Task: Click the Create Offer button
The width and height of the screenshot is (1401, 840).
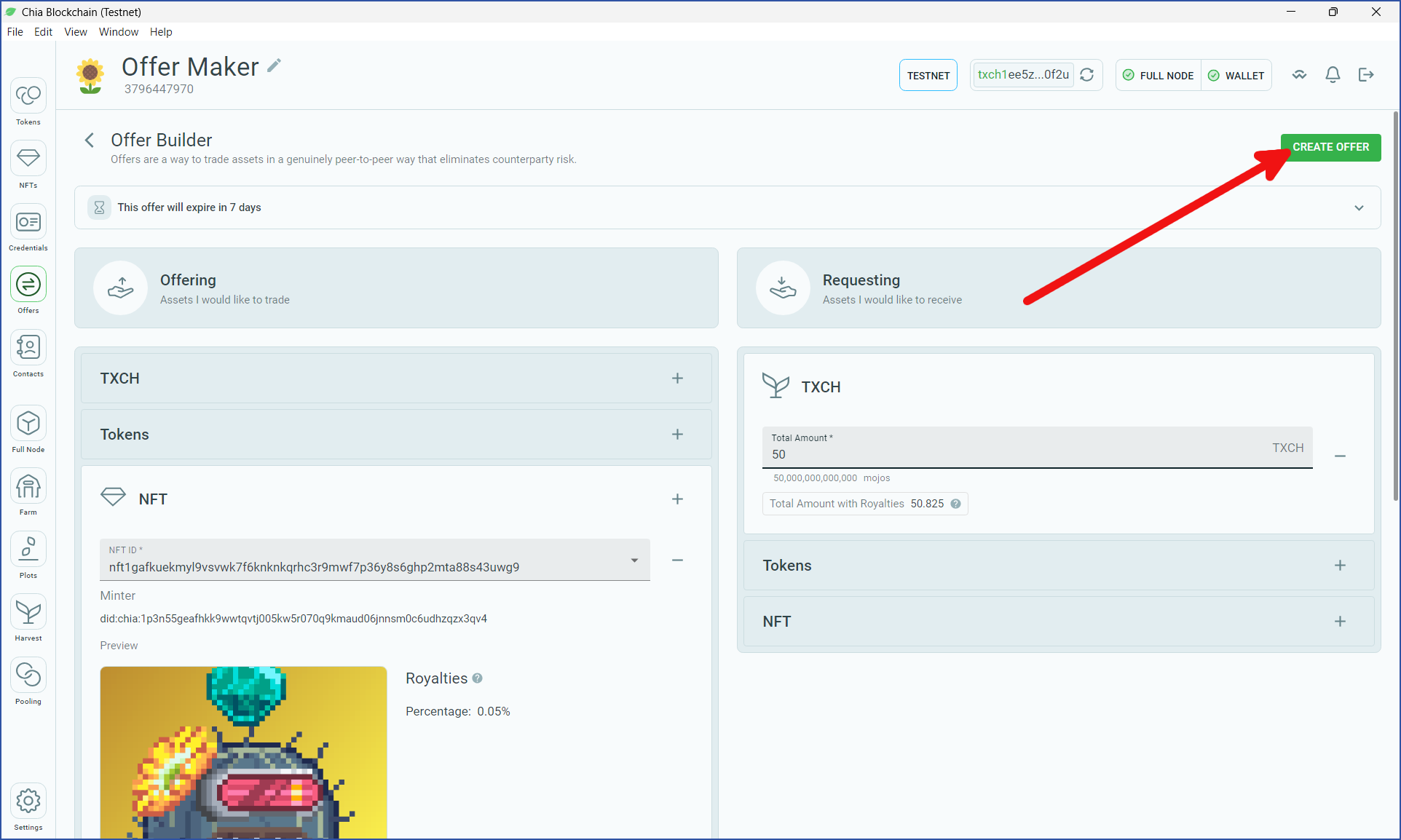Action: pos(1330,148)
